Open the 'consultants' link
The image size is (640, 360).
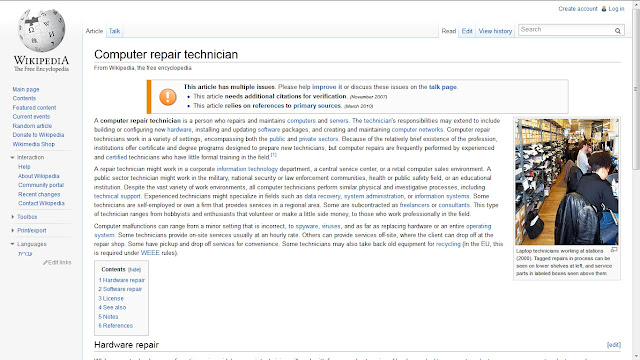pos(454,205)
